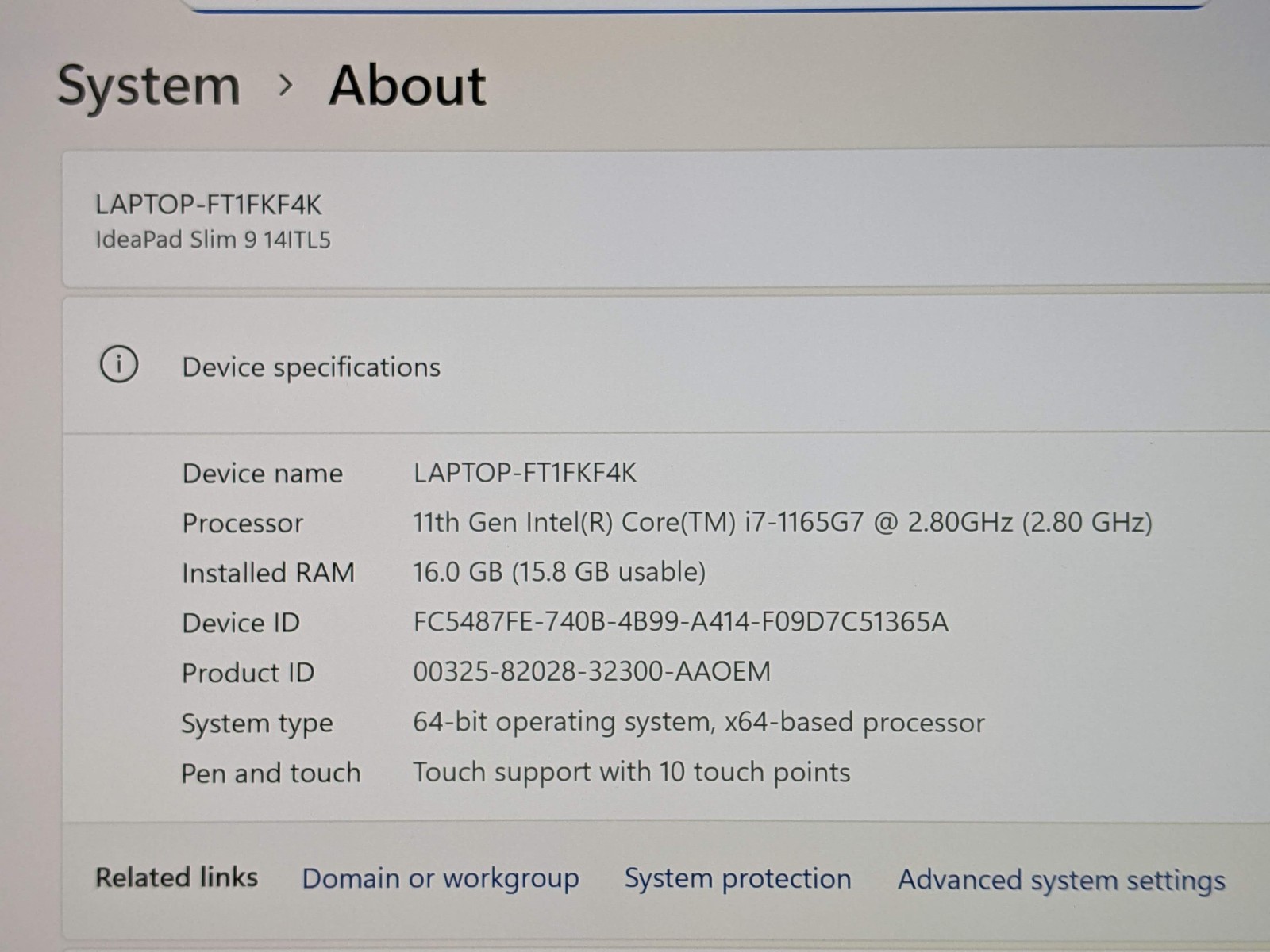Click the System type label
The width and height of the screenshot is (1270, 952).
click(257, 724)
